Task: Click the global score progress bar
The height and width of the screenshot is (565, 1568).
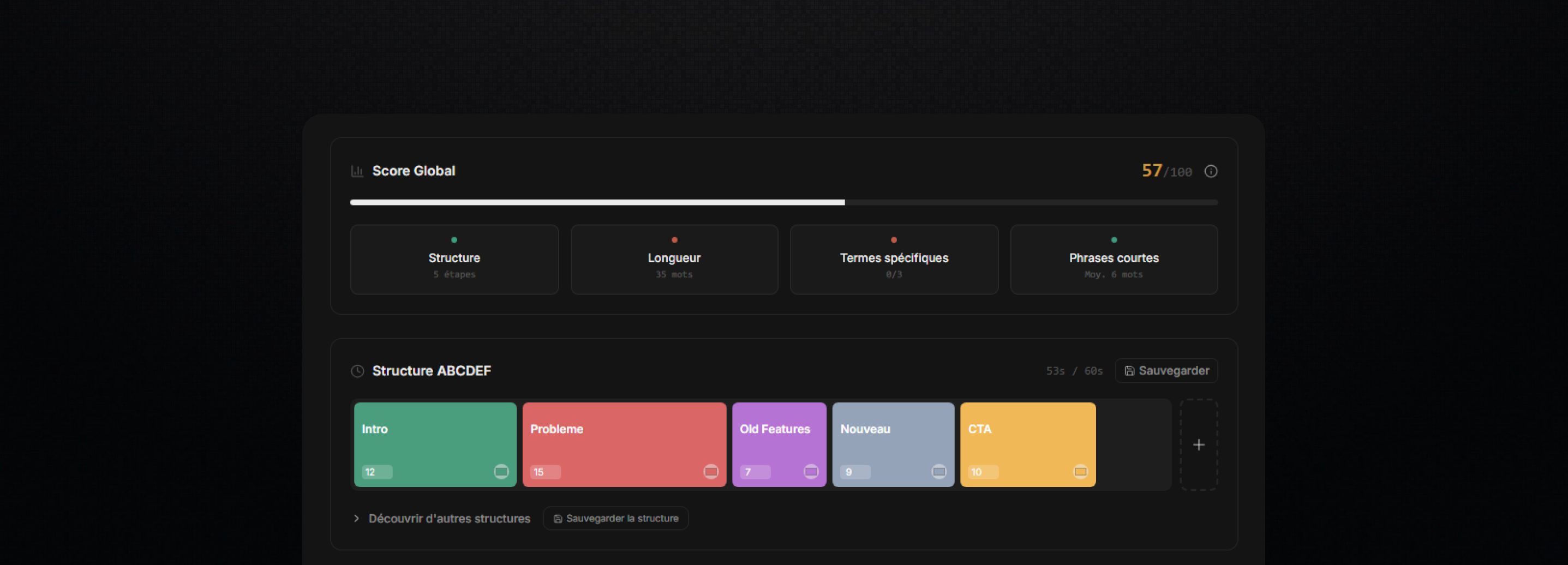Action: click(783, 202)
